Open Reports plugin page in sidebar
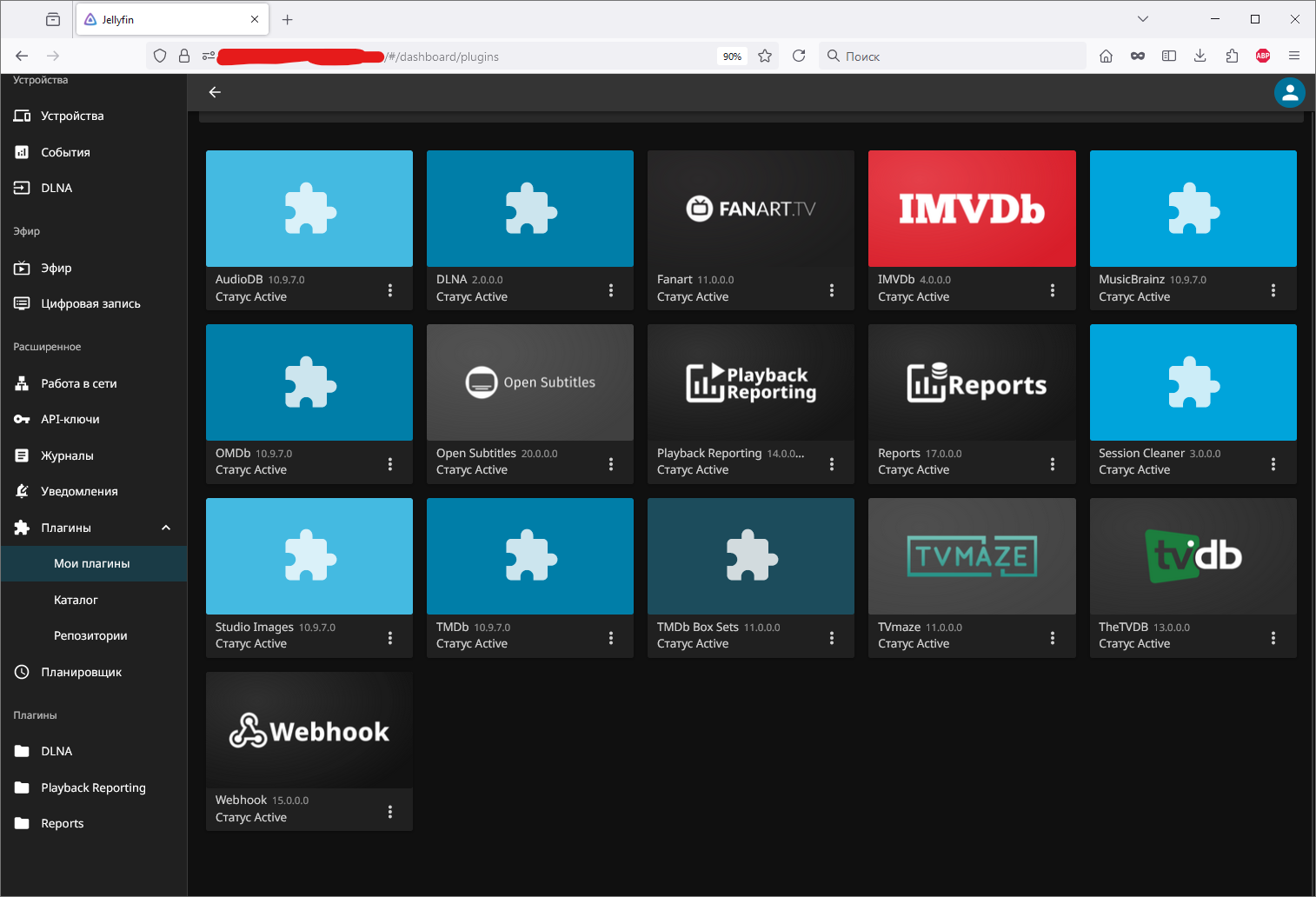 point(94,823)
